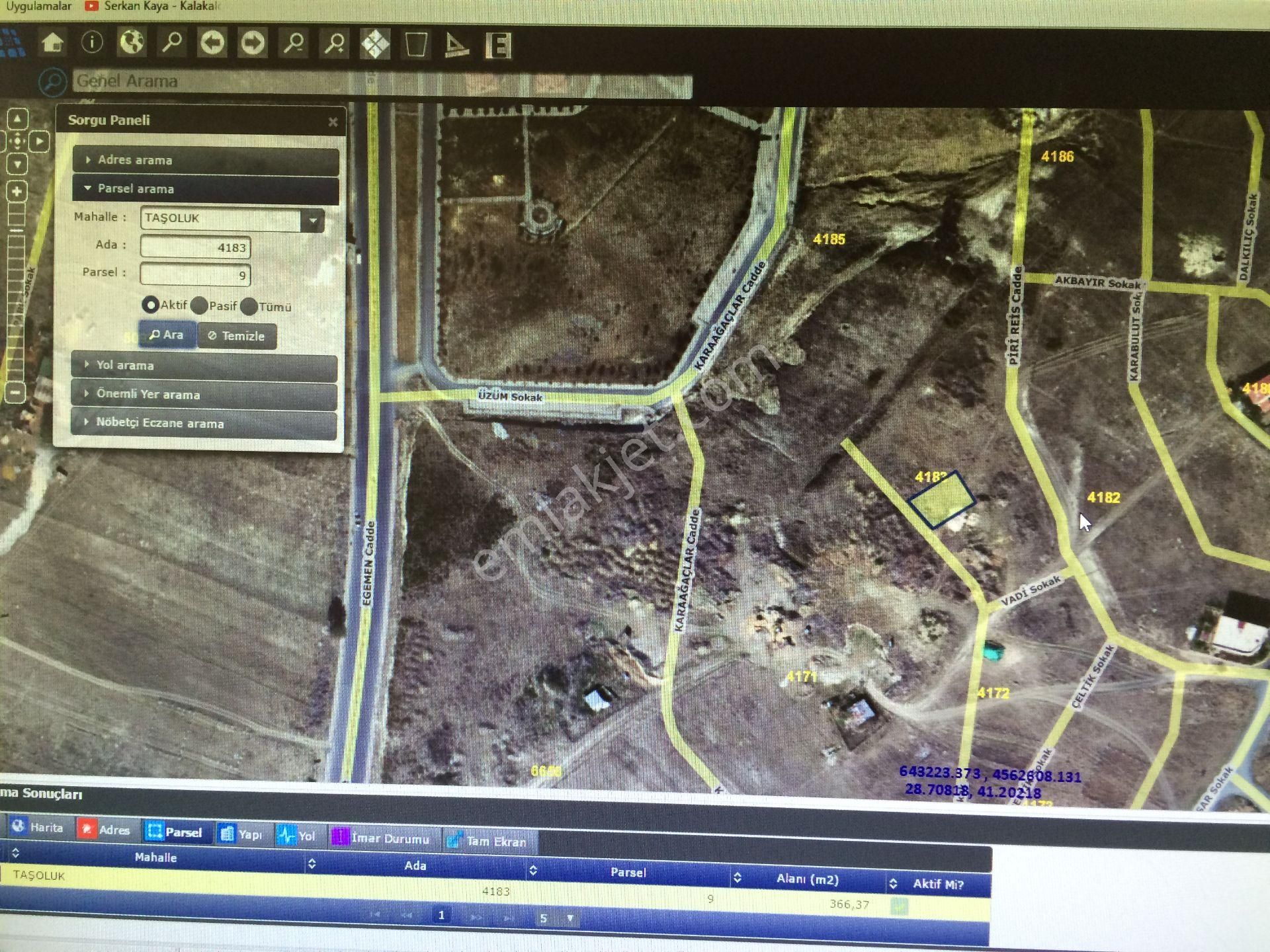
Task: Open the Mahalle dropdown list
Action: click(312, 219)
